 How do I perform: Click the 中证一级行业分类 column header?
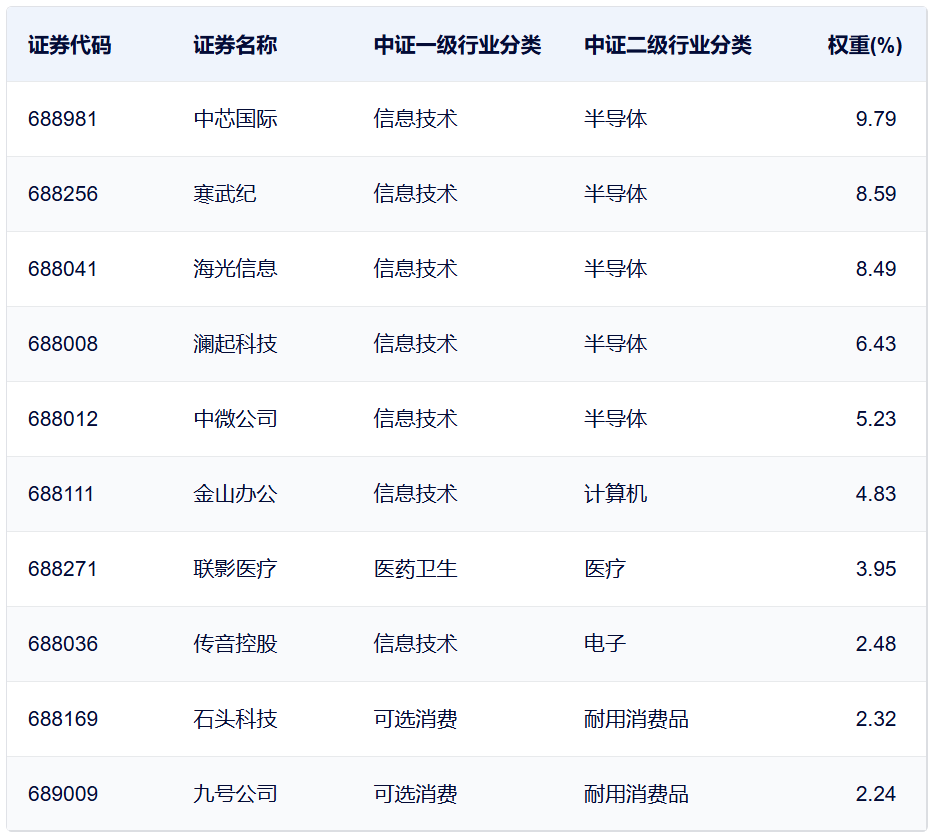pyautogui.click(x=458, y=45)
